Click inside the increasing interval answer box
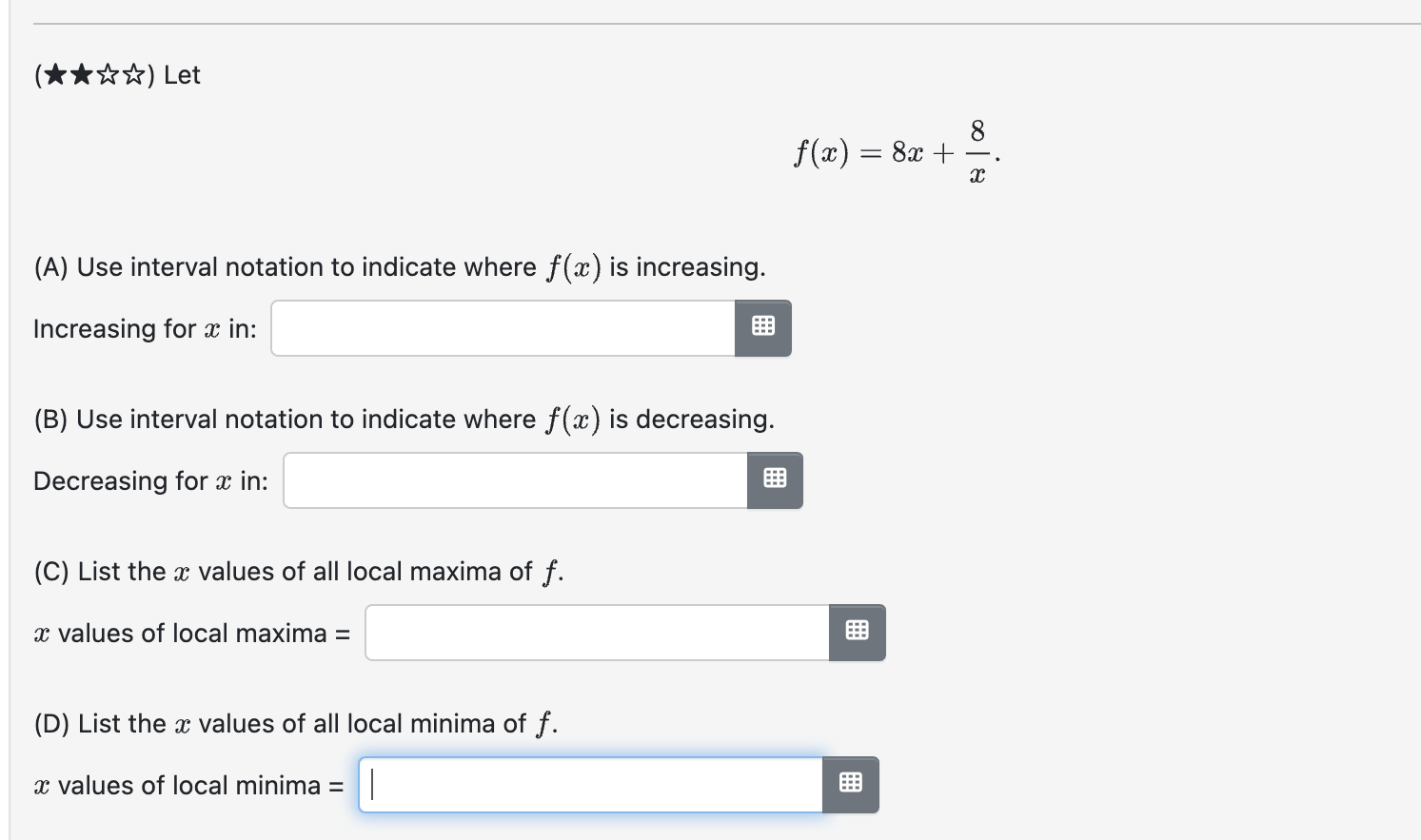This screenshot has height=840, width=1421. coord(495,327)
